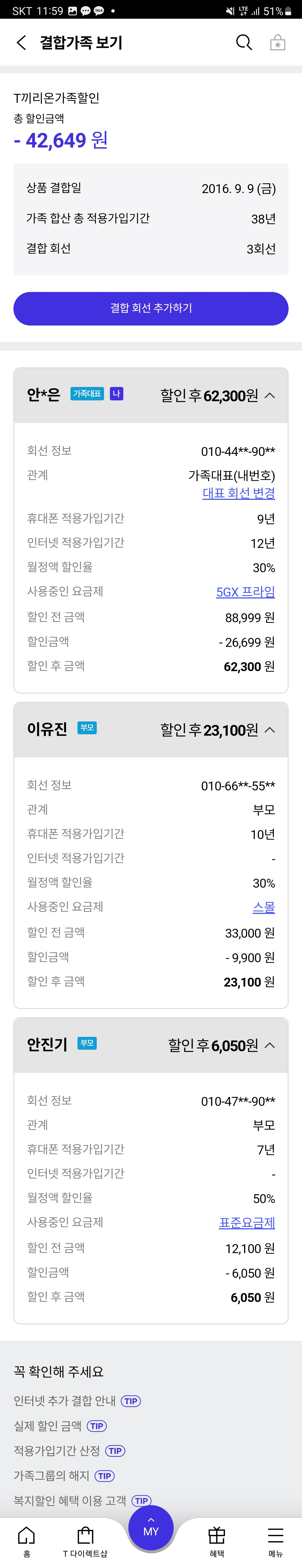302x1568 pixels.
Task: Show TIP for 인터넷 추가 결합 안내
Action: pos(131,1401)
